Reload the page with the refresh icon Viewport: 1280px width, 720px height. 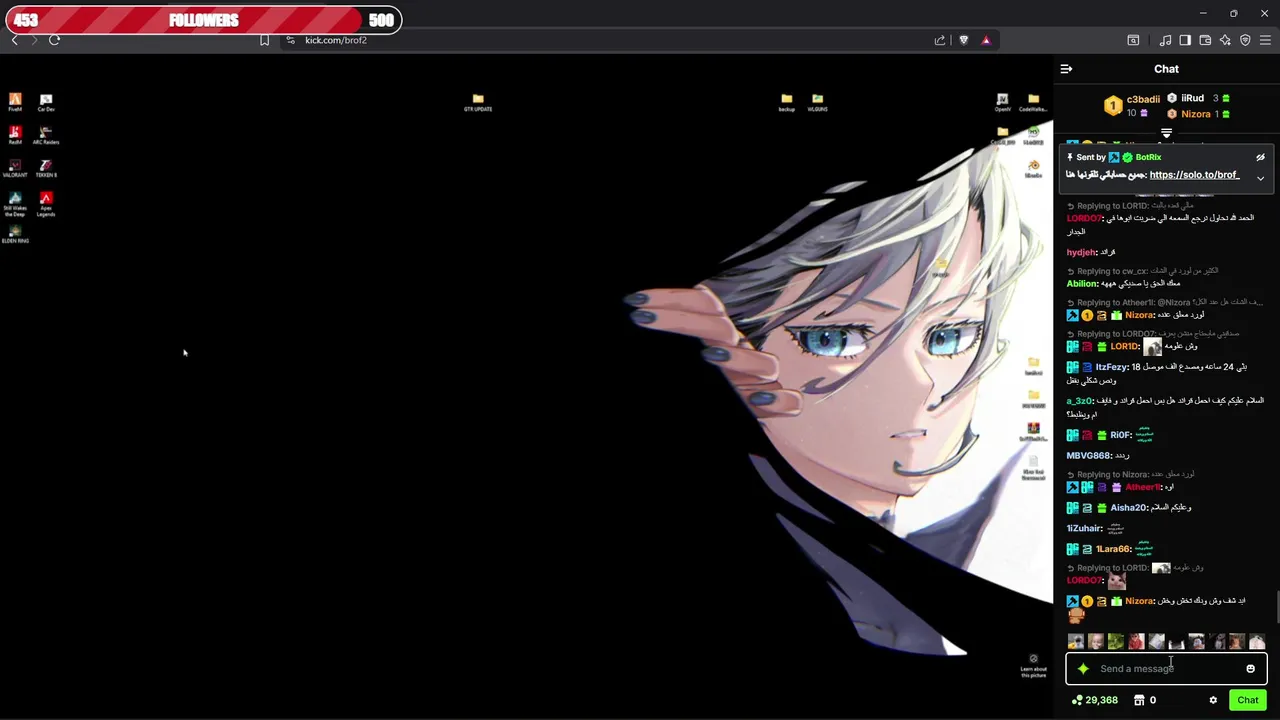54,40
